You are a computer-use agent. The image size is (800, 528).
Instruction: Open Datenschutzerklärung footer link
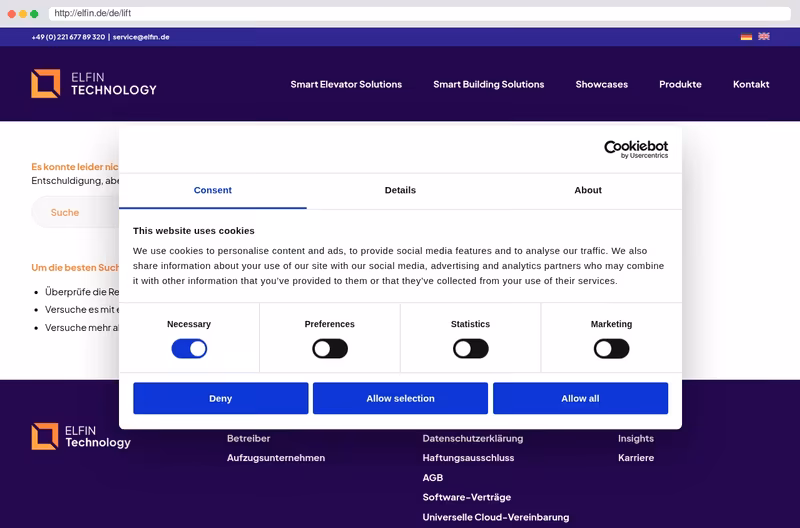tap(472, 438)
